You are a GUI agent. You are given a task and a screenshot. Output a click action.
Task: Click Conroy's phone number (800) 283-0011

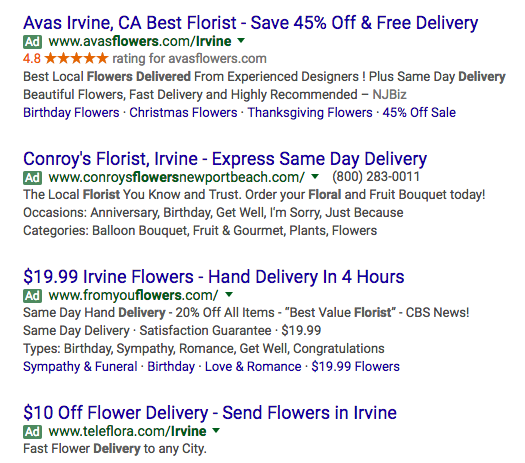(376, 177)
